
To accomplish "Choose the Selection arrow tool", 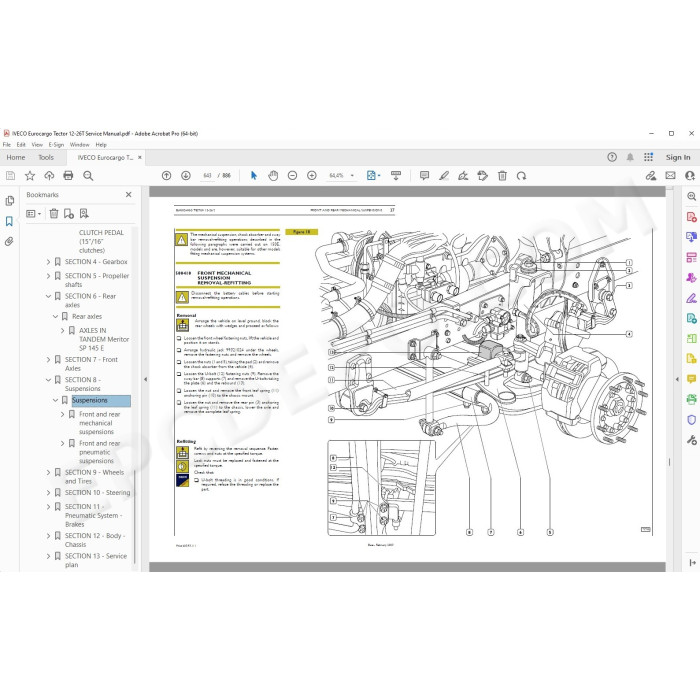I will [x=254, y=175].
